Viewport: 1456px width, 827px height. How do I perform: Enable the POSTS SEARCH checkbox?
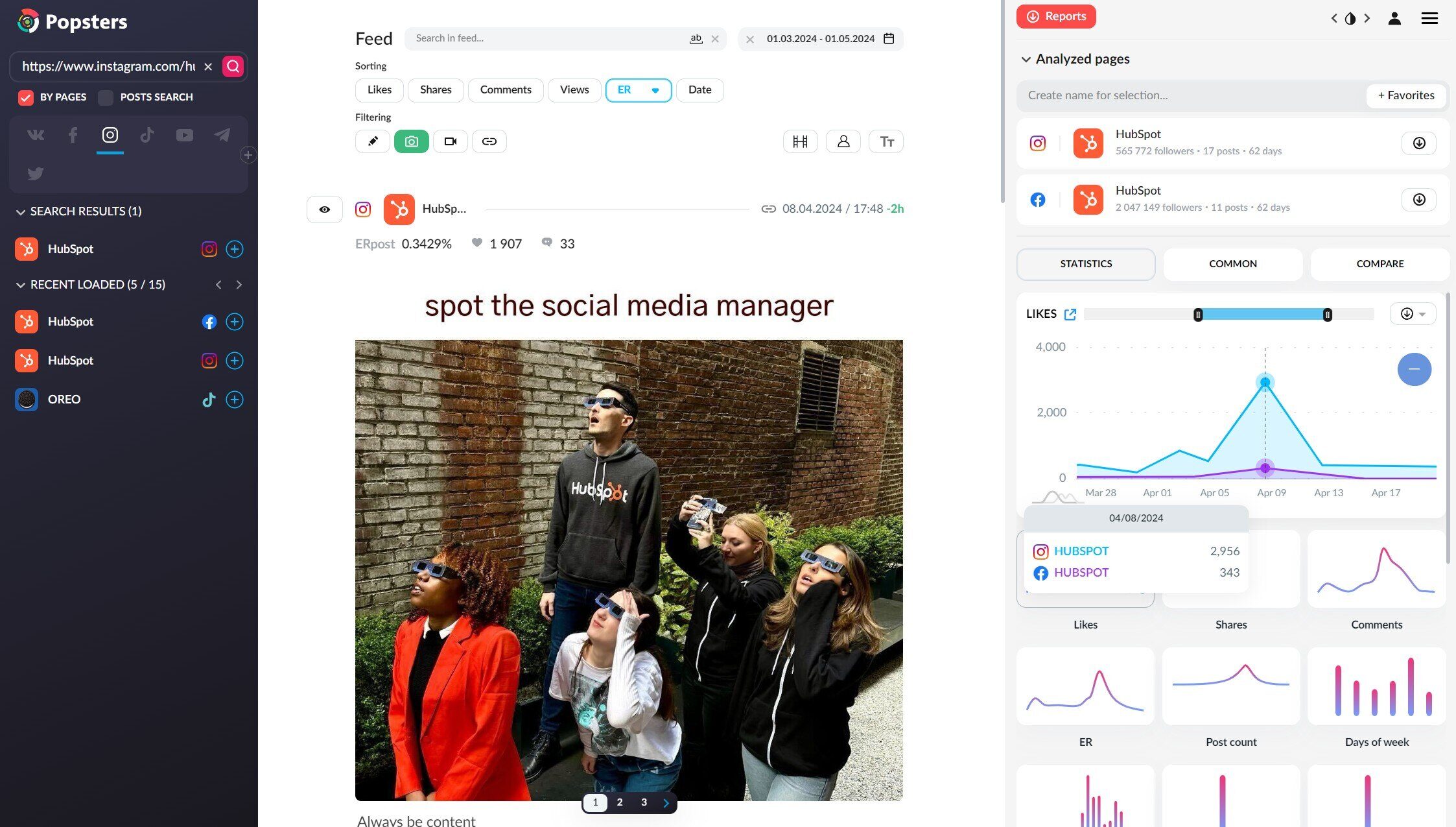(x=105, y=97)
